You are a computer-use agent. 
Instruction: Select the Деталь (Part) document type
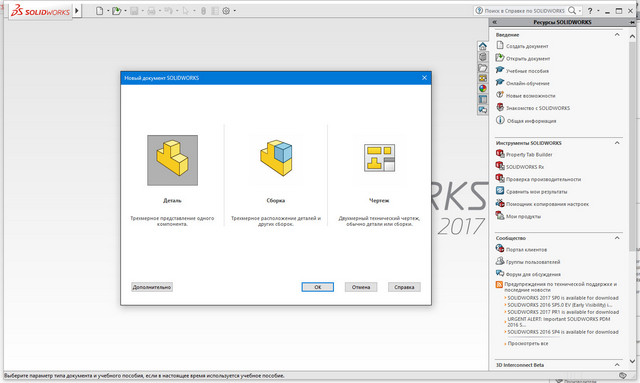(172, 160)
